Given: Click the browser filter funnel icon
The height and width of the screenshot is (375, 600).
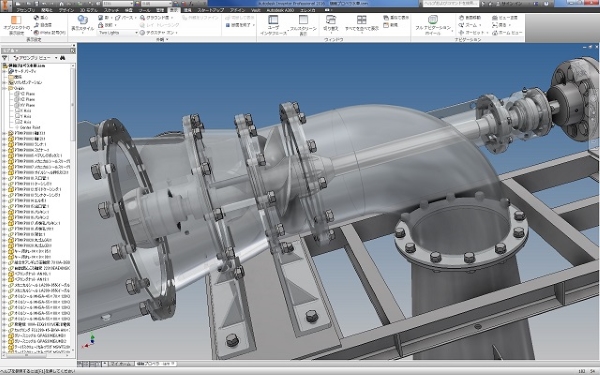Looking at the screenshot, I should [5, 58].
